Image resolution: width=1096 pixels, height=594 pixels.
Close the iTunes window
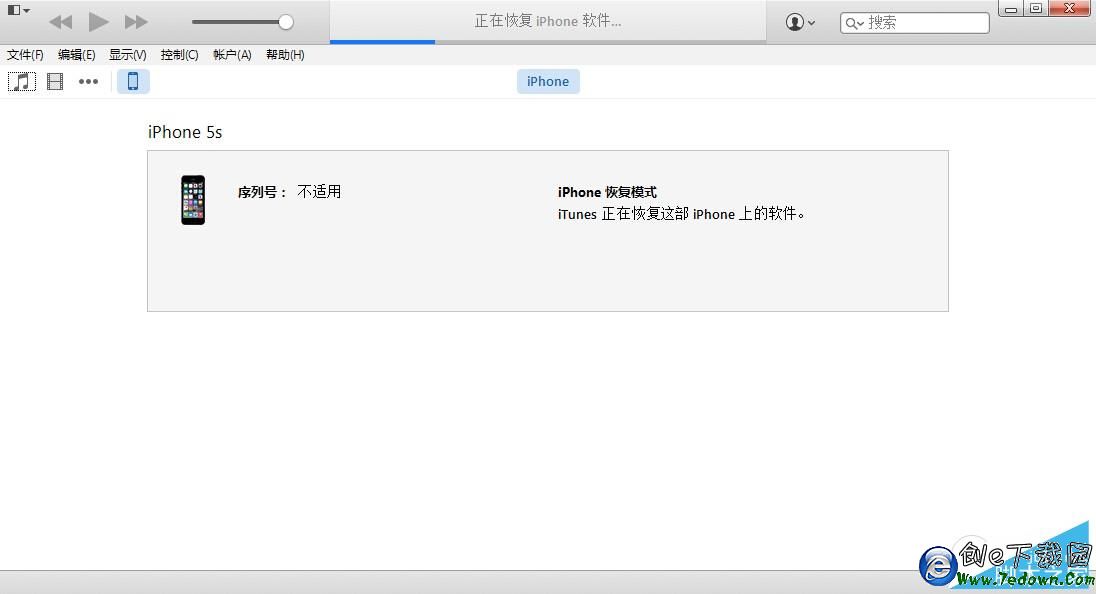click(x=1070, y=8)
